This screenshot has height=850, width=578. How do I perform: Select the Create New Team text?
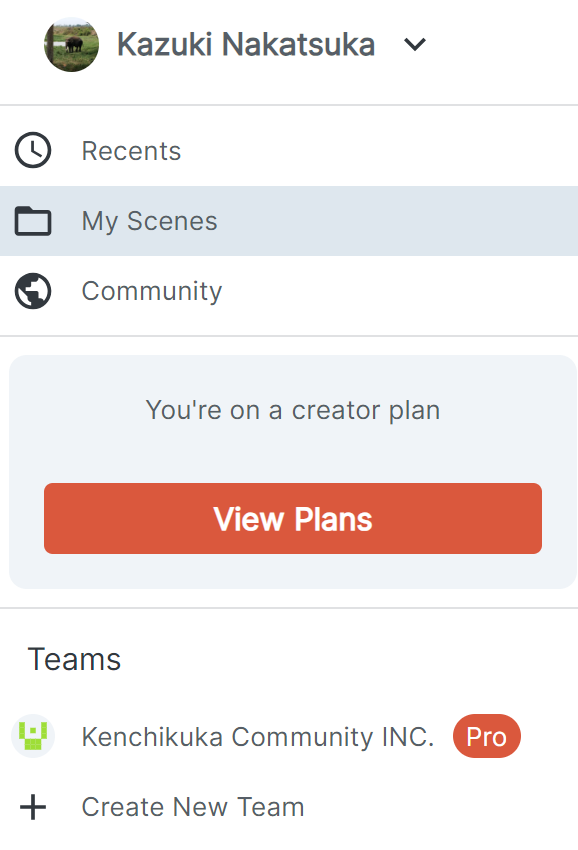193,807
